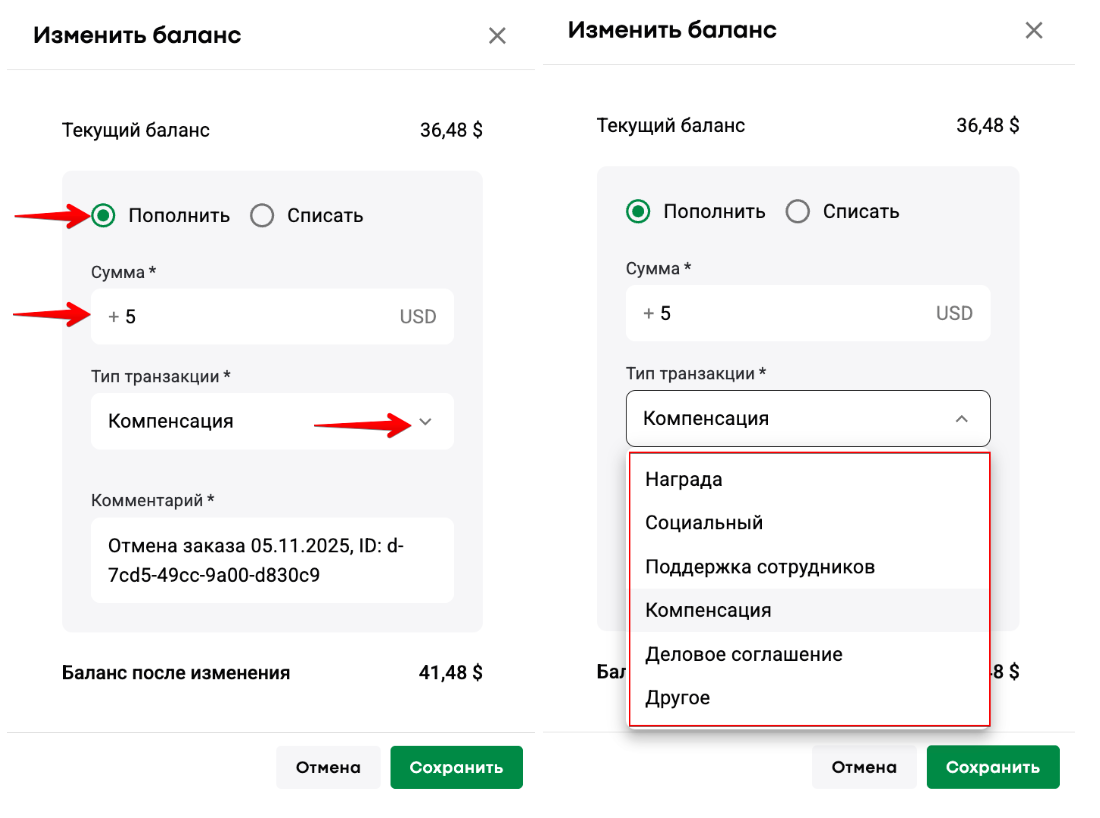This screenshot has height=818, width=1100.
Task: Close the left Изменить баланс dialog
Action: pyautogui.click(x=497, y=36)
